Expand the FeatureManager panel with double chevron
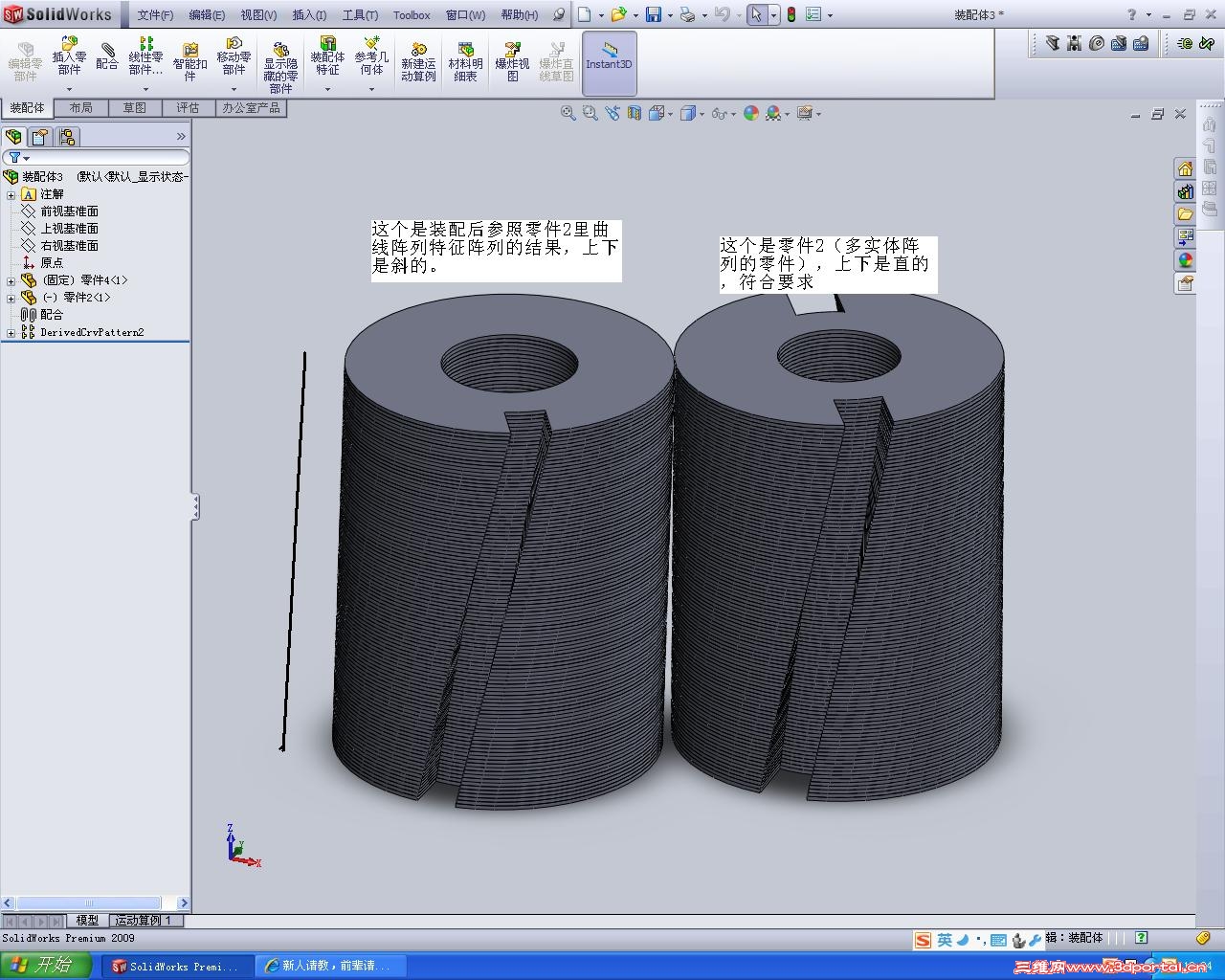Image resolution: width=1225 pixels, height=980 pixels. [181, 137]
